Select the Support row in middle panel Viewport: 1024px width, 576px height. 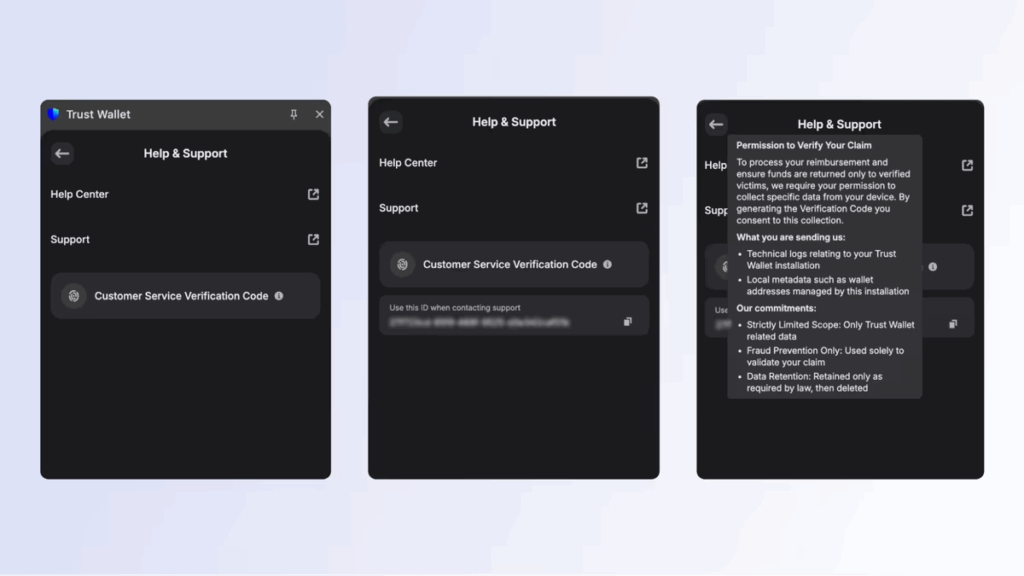[x=399, y=208]
